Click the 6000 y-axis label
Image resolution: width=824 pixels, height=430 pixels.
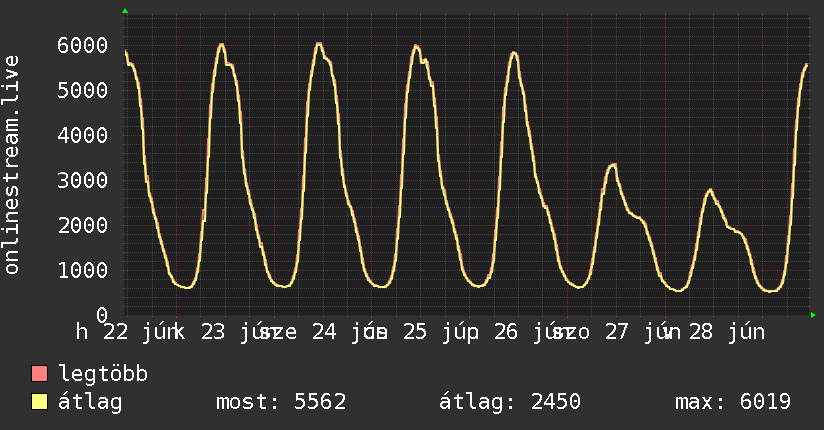pyautogui.click(x=83, y=45)
